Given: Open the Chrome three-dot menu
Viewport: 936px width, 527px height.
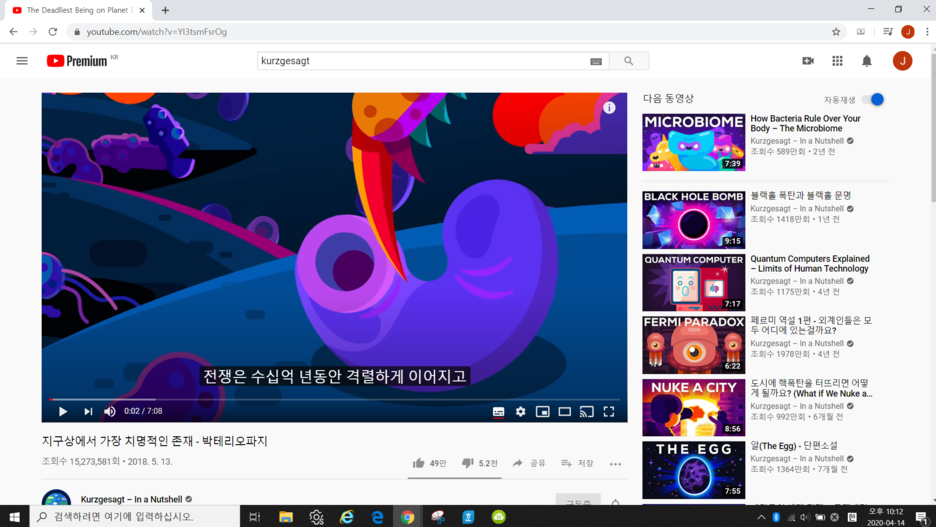Looking at the screenshot, I should (927, 32).
